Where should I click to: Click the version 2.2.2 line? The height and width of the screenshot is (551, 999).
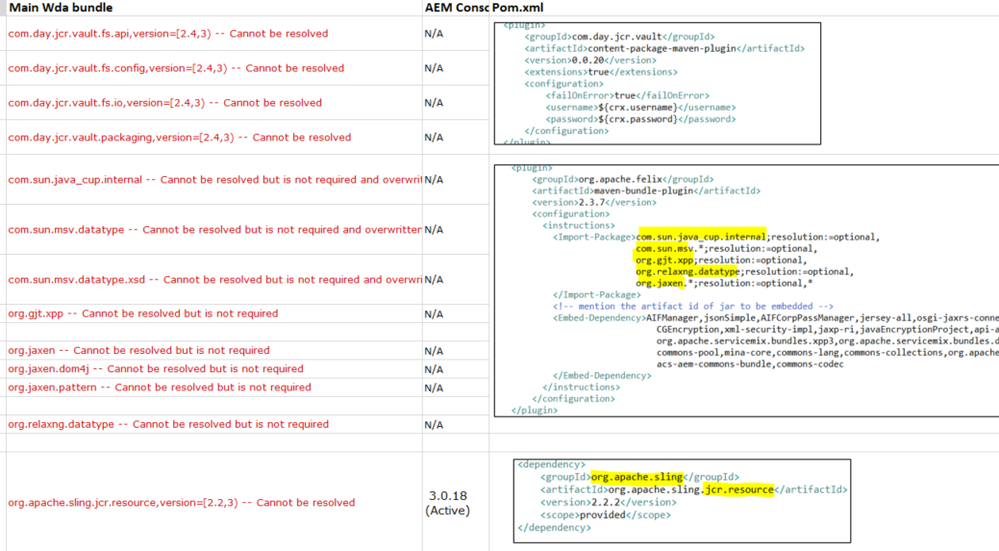click(x=608, y=503)
